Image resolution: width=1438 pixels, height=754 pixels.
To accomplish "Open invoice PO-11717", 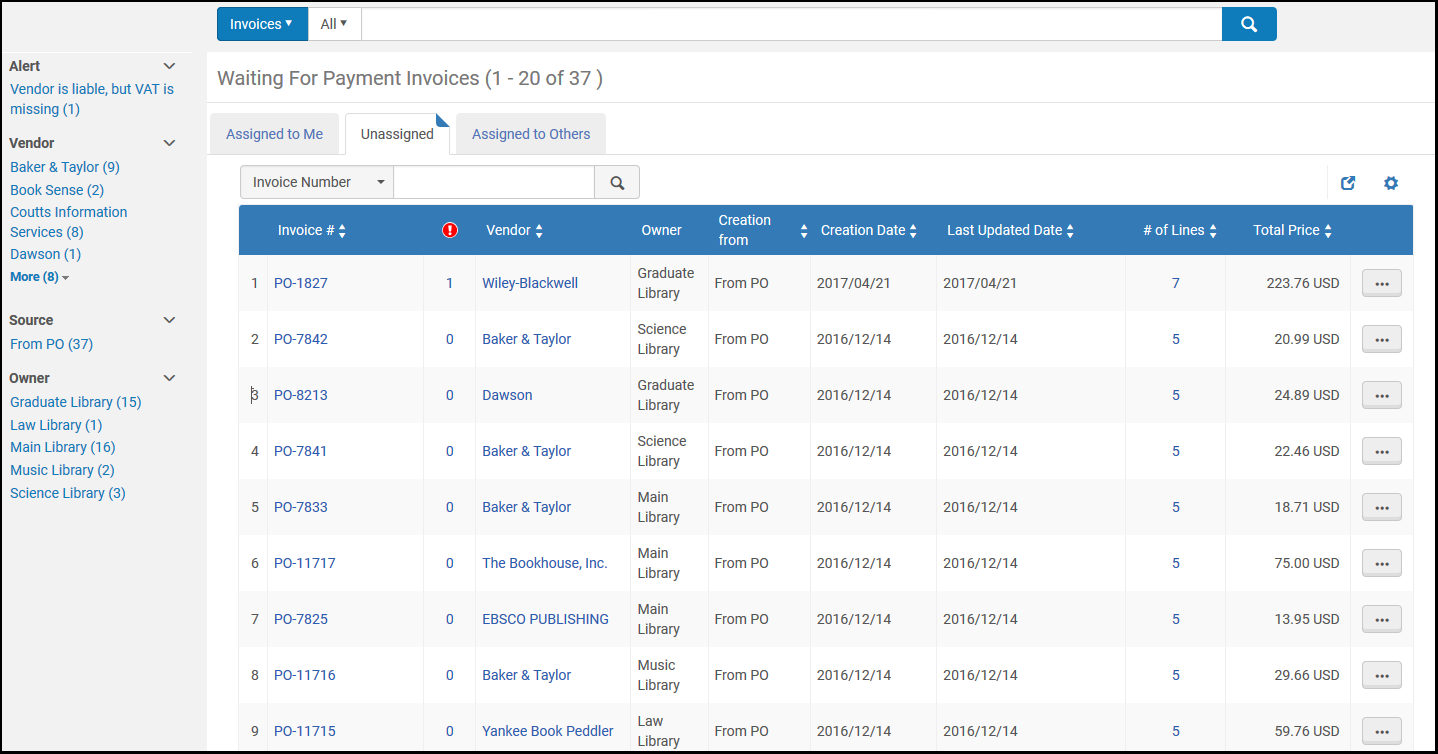I will pyautogui.click(x=305, y=563).
